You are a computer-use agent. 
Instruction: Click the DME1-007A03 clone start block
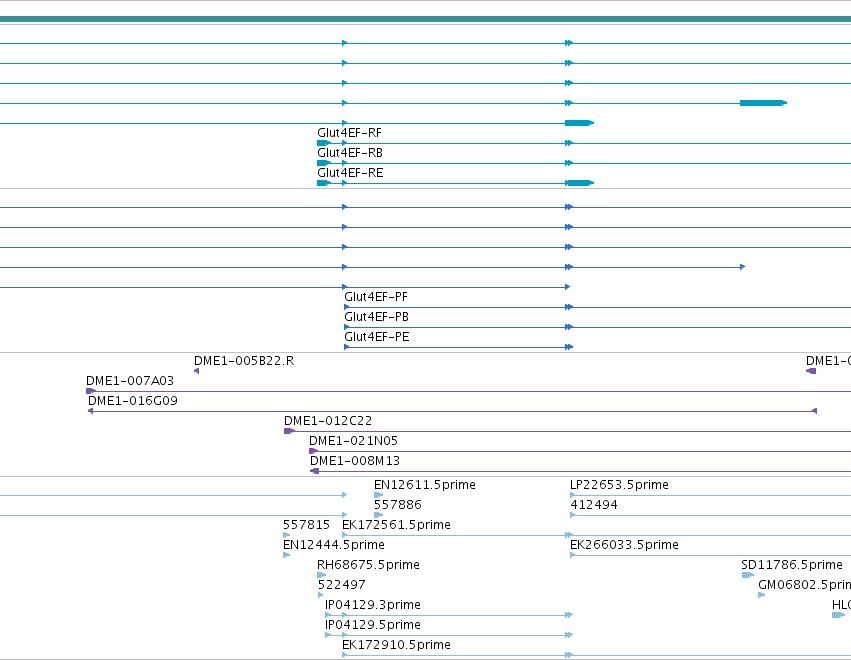tap(91, 391)
